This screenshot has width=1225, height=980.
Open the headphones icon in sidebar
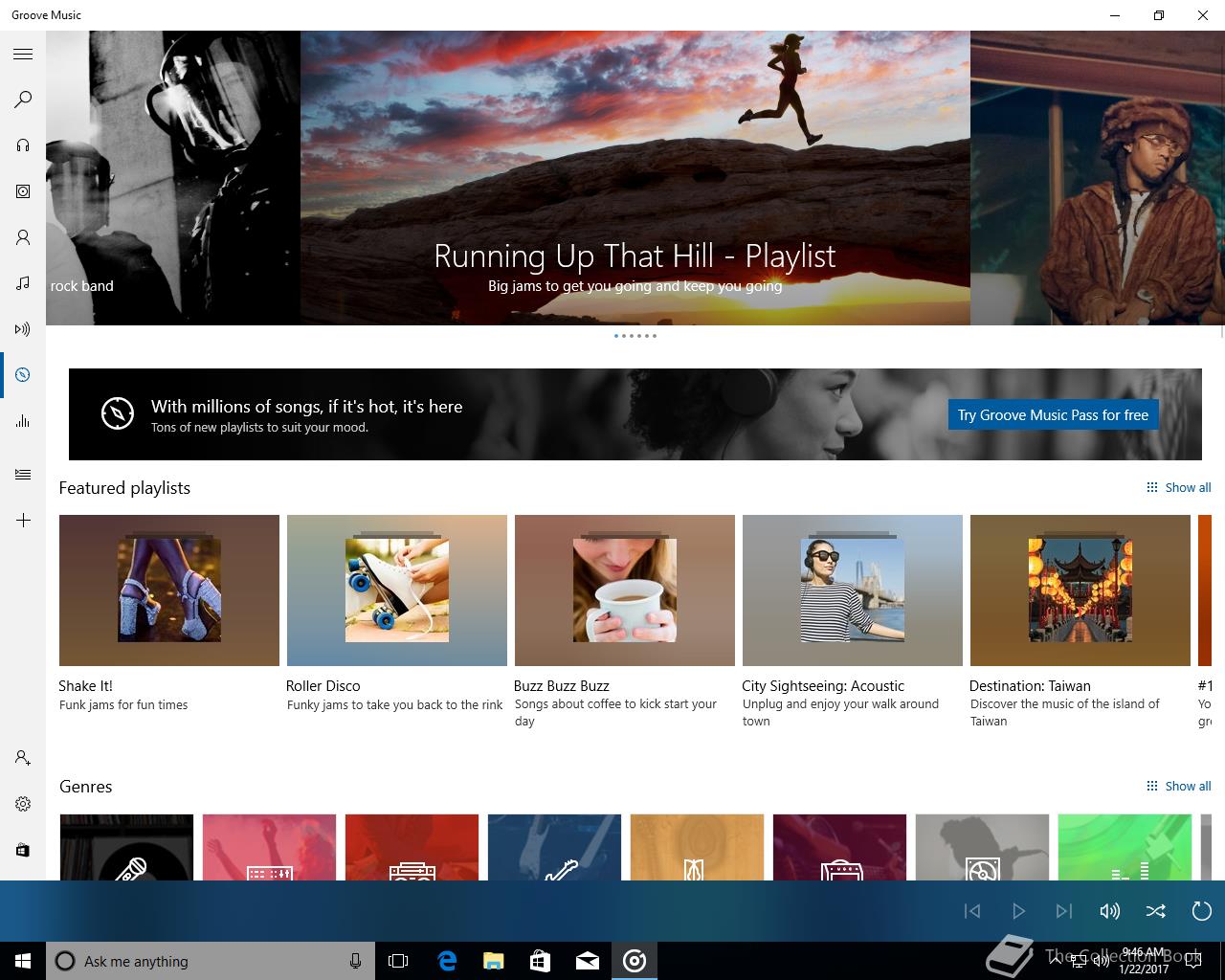[23, 145]
